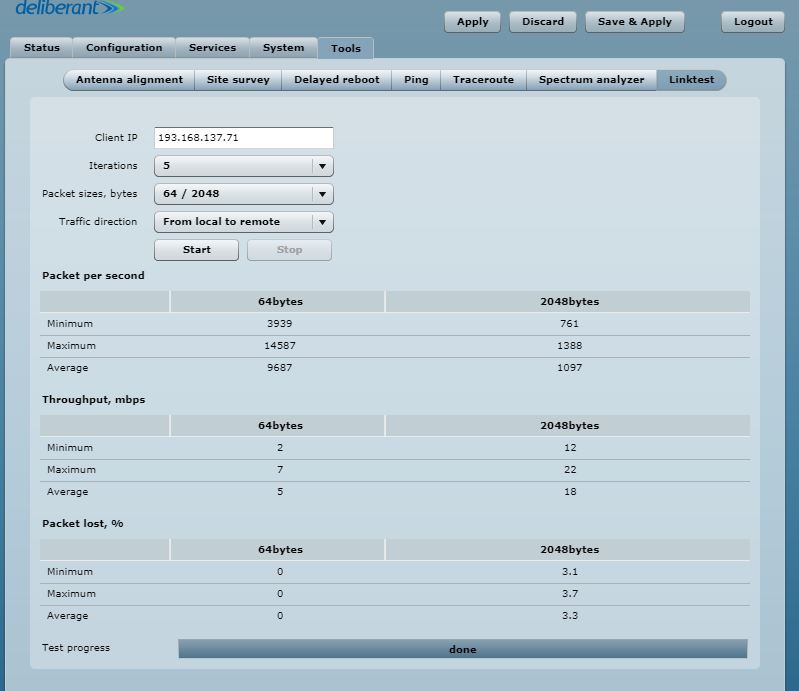
Task: Open Antenna alignment tool
Action: click(x=129, y=80)
